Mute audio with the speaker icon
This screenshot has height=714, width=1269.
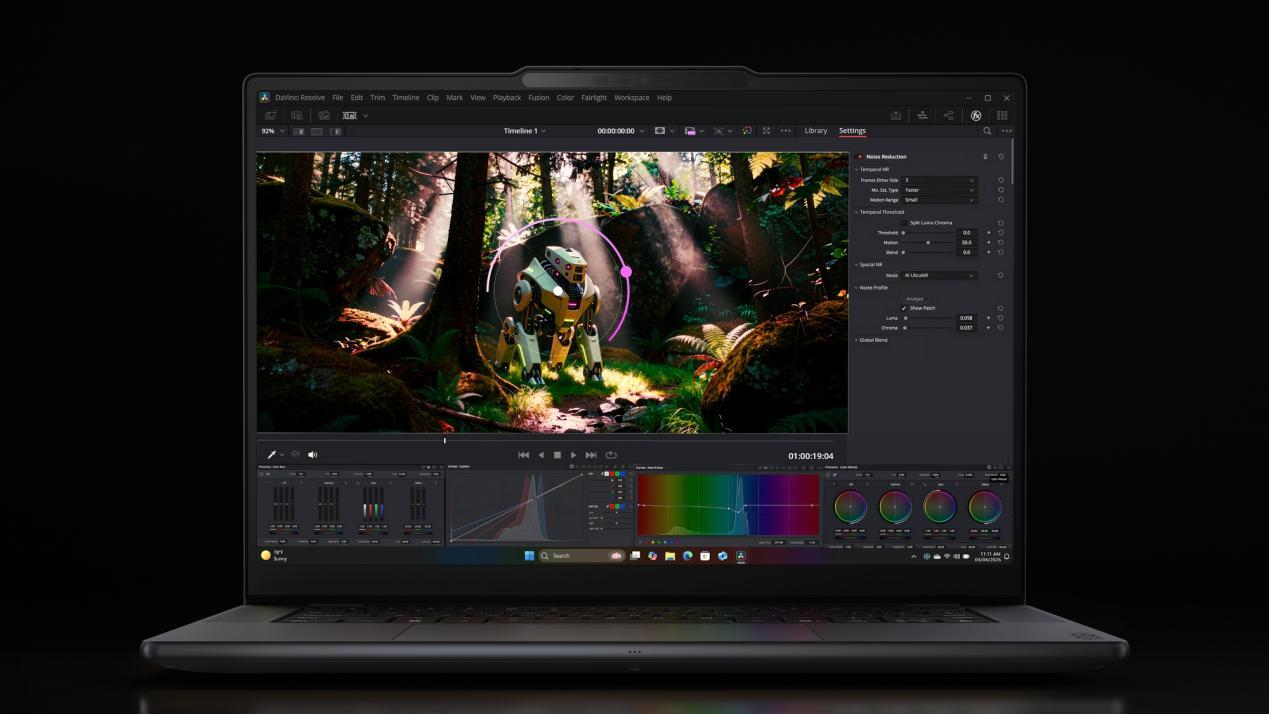pos(312,455)
